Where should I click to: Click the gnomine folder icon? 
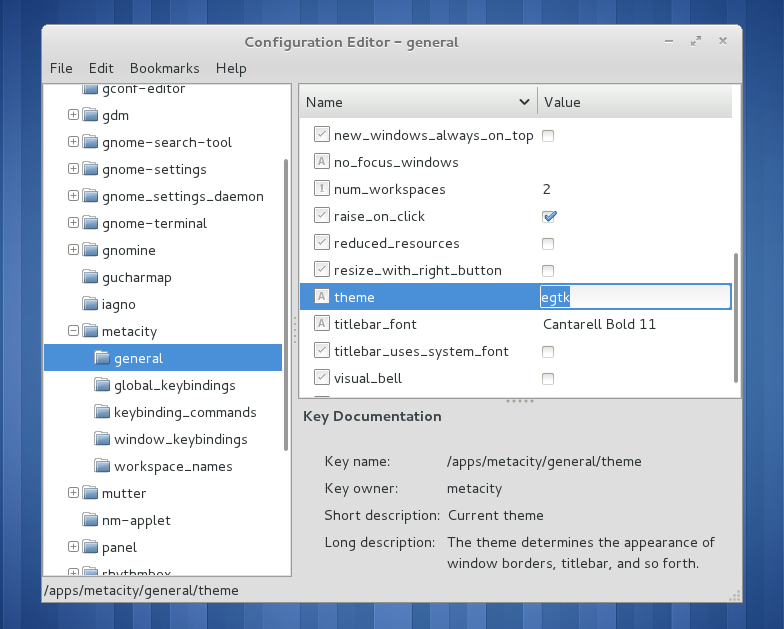(x=90, y=250)
